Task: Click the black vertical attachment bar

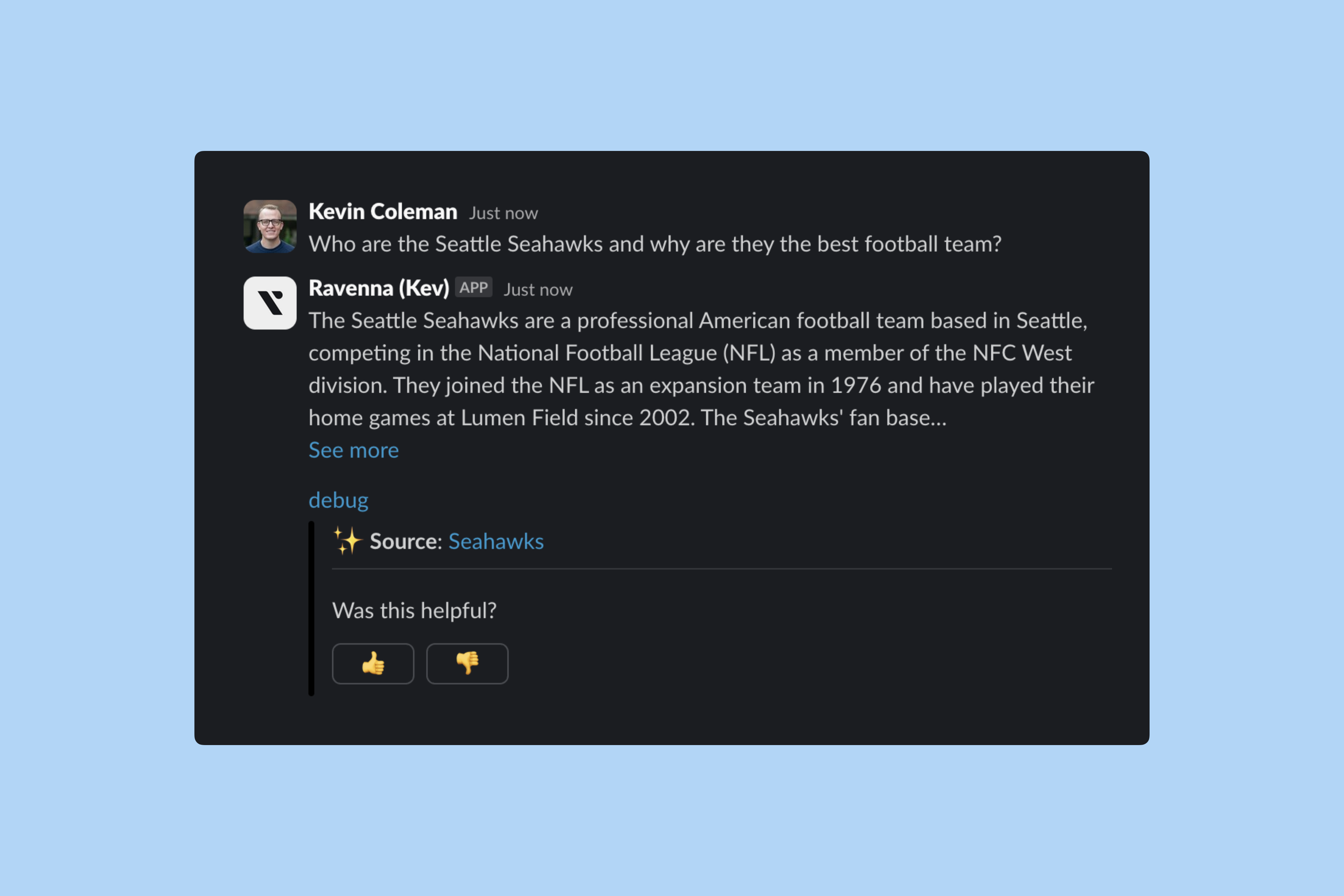Action: coord(312,608)
